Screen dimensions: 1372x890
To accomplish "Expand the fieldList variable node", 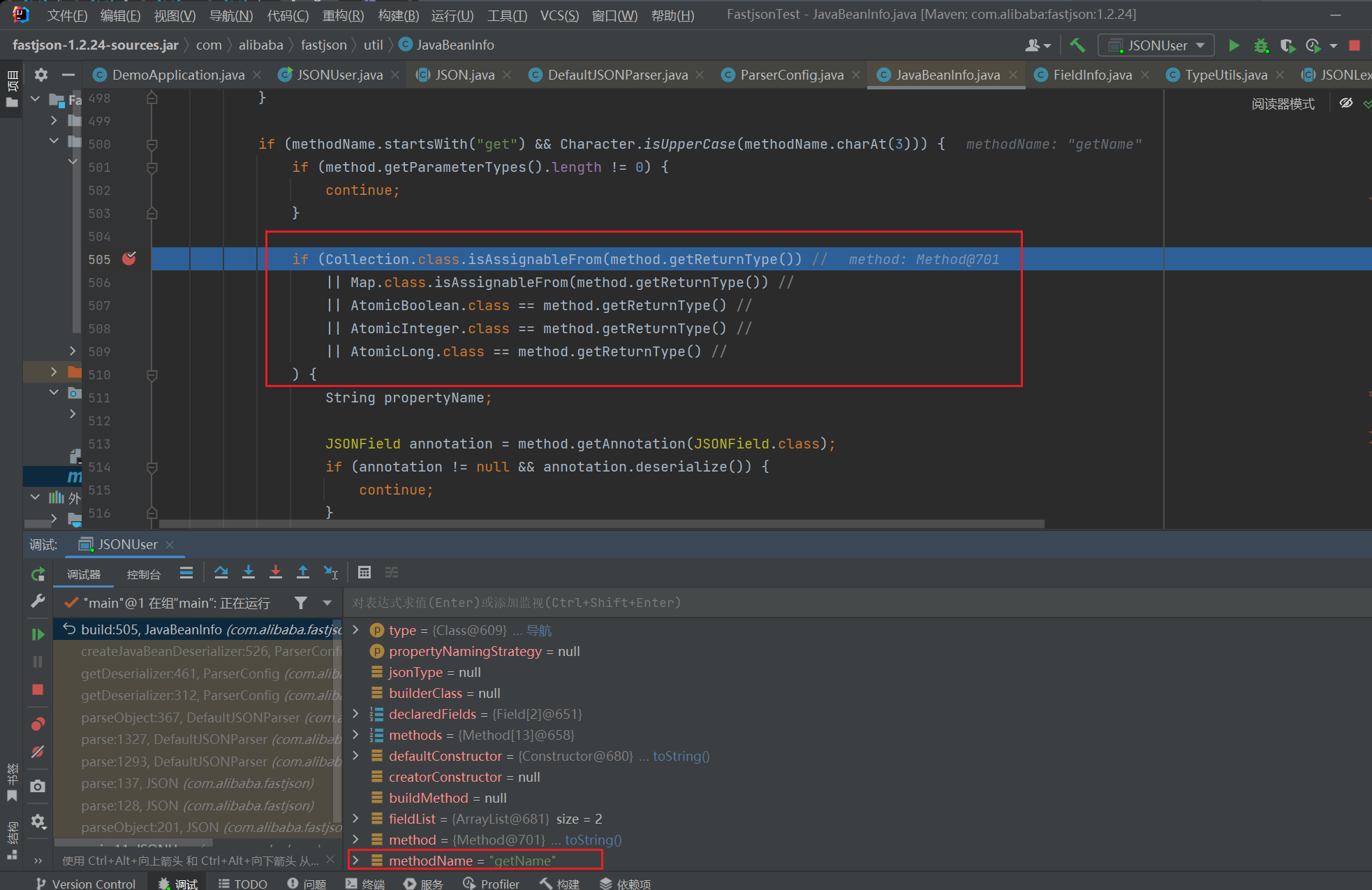I will click(356, 819).
